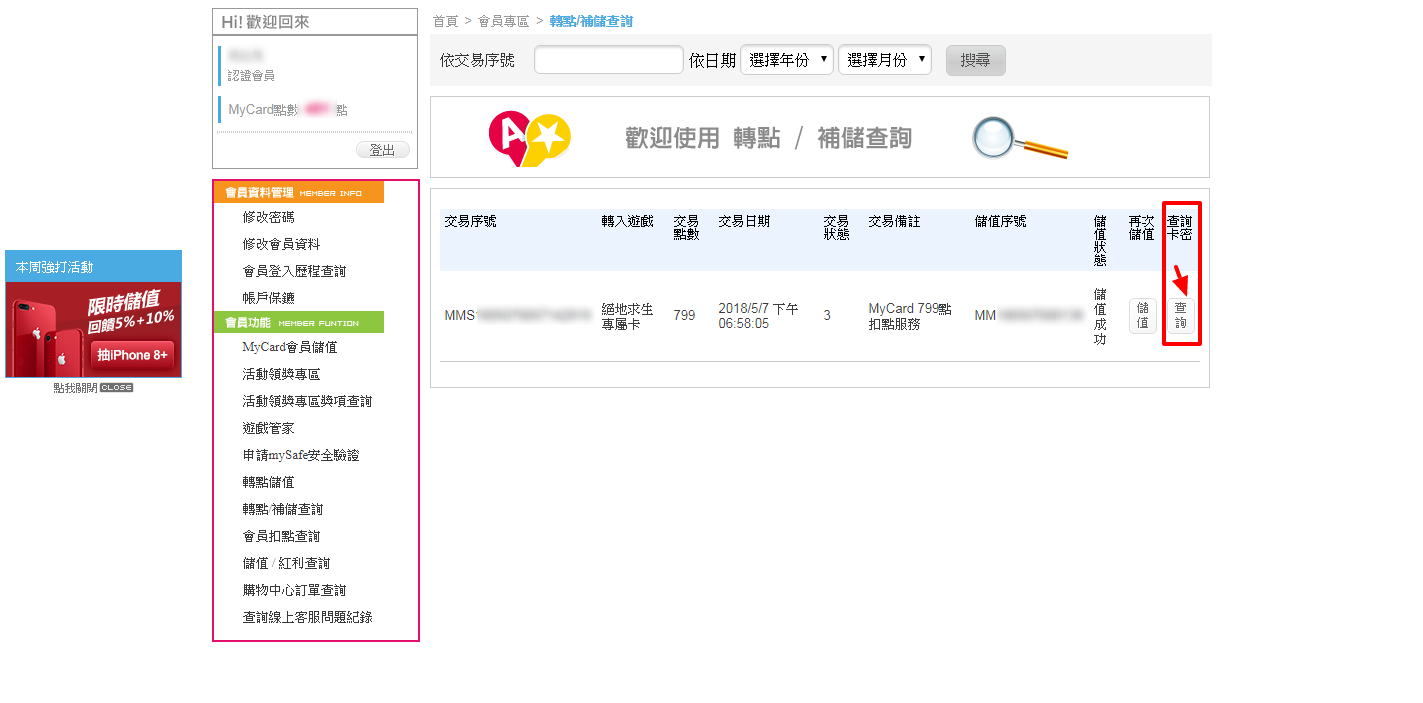
Task: Open 查詢線上客服問題紀錄 sidebar item
Action: click(x=307, y=617)
